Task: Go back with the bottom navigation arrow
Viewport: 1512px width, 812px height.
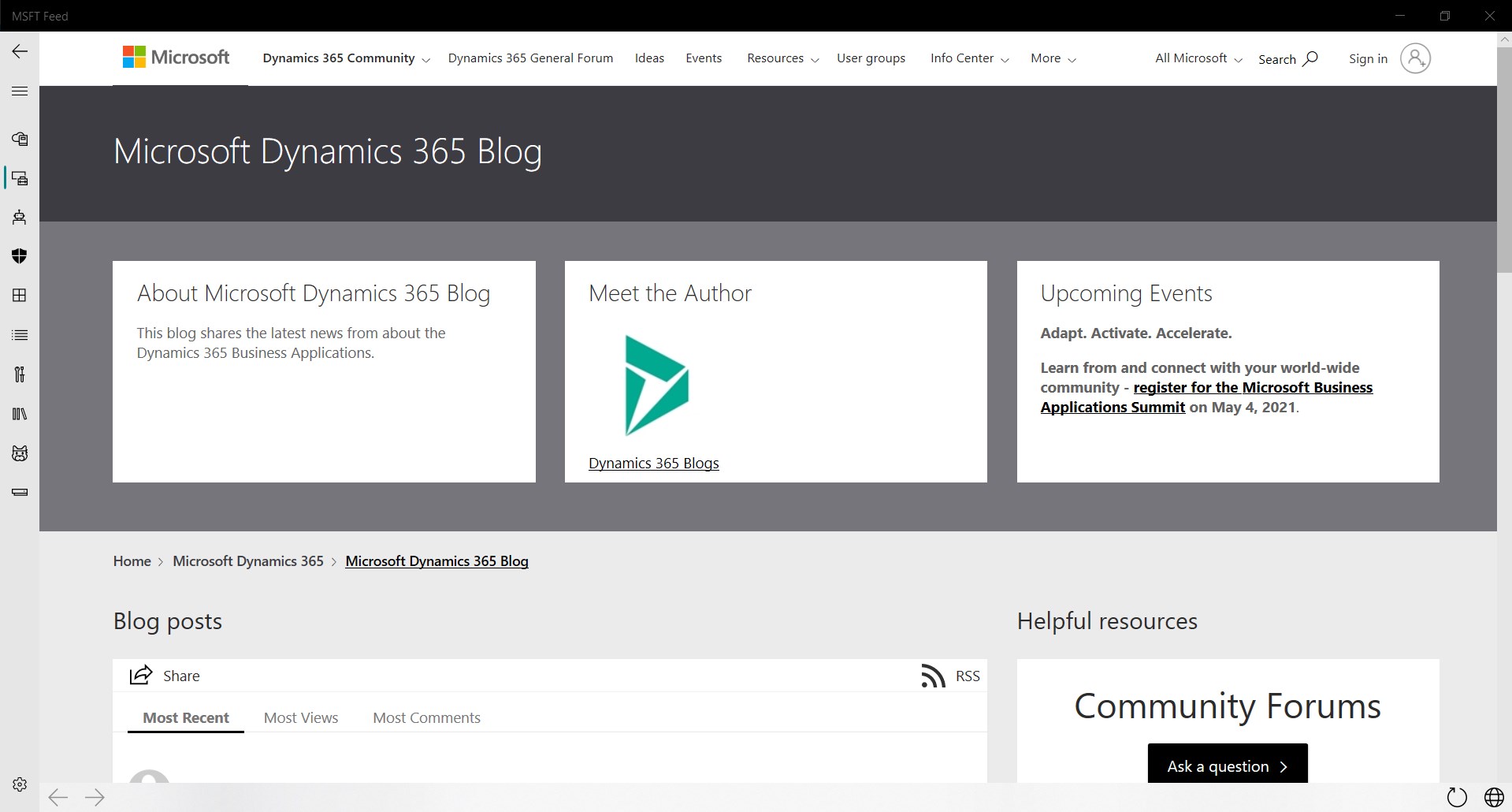Action: 58,798
